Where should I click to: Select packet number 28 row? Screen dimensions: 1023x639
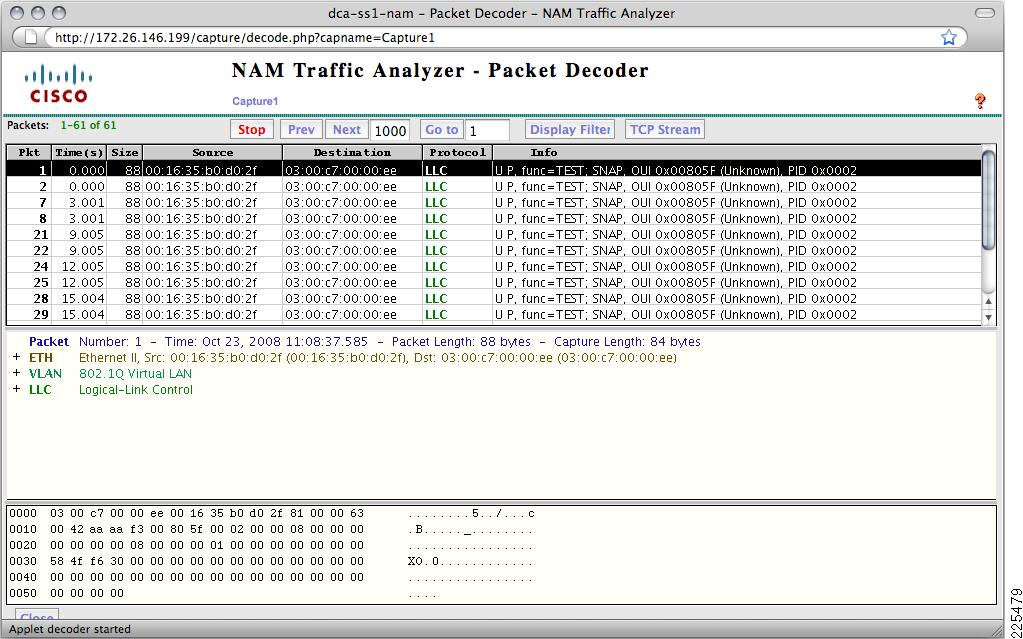click(494, 298)
